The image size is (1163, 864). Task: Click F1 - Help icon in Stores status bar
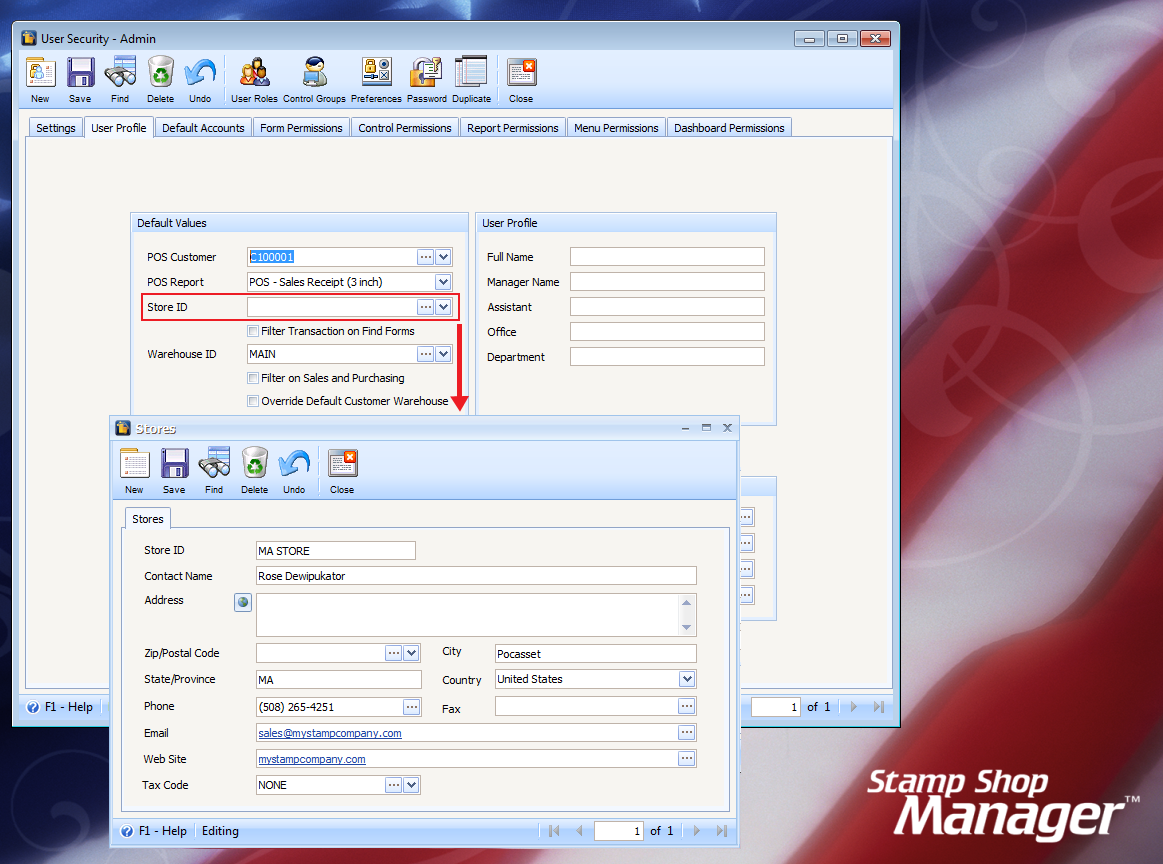tap(127, 831)
